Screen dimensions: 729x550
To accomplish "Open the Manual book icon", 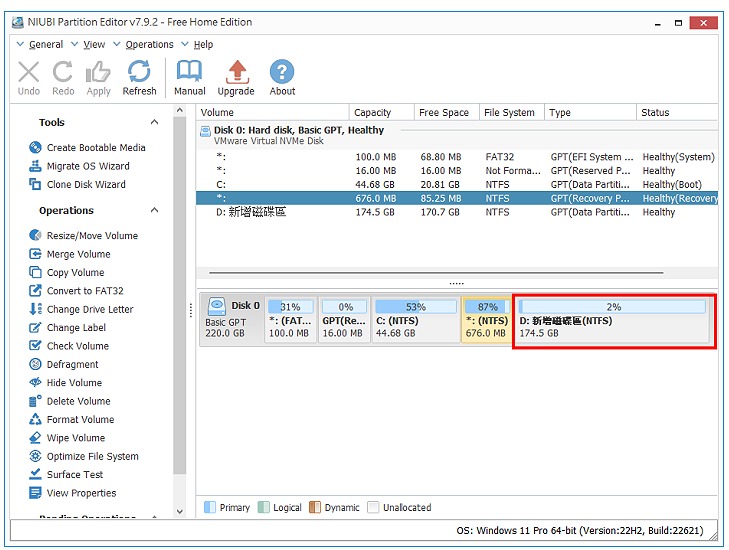I will point(189,72).
